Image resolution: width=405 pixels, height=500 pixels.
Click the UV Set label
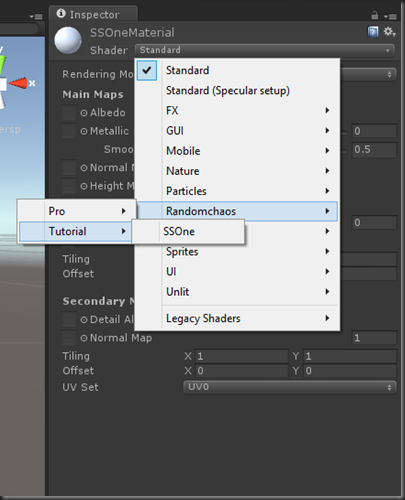click(x=80, y=387)
